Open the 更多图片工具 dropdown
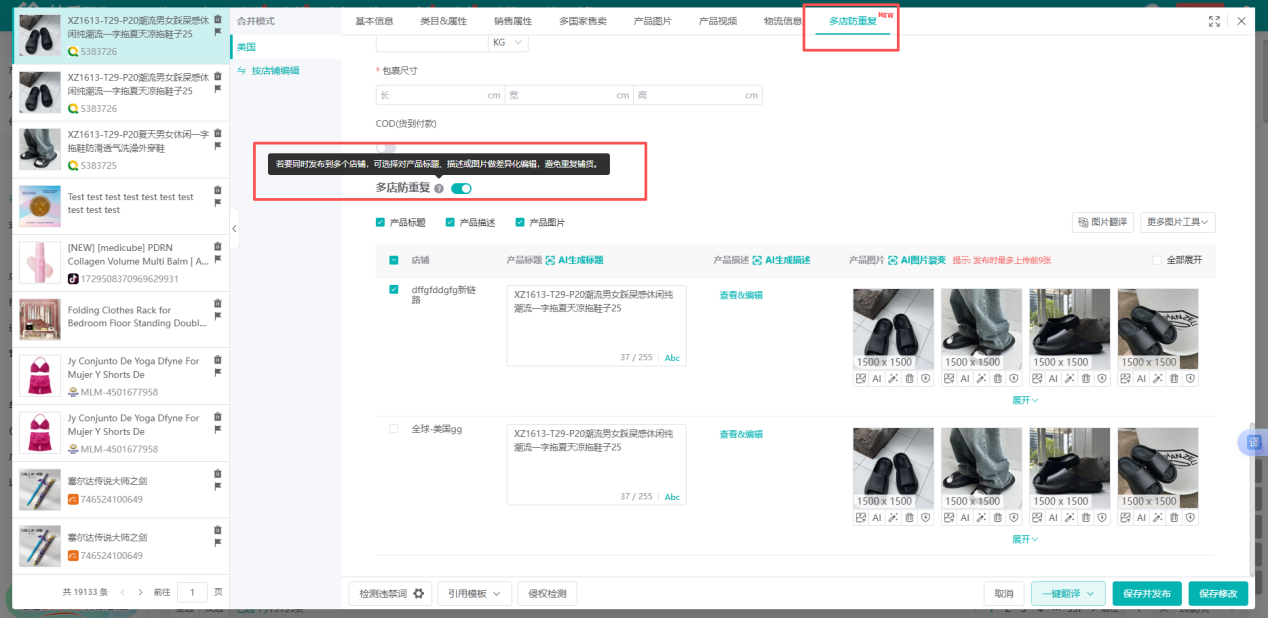Screen dimensions: 1268x618 [x=1178, y=222]
